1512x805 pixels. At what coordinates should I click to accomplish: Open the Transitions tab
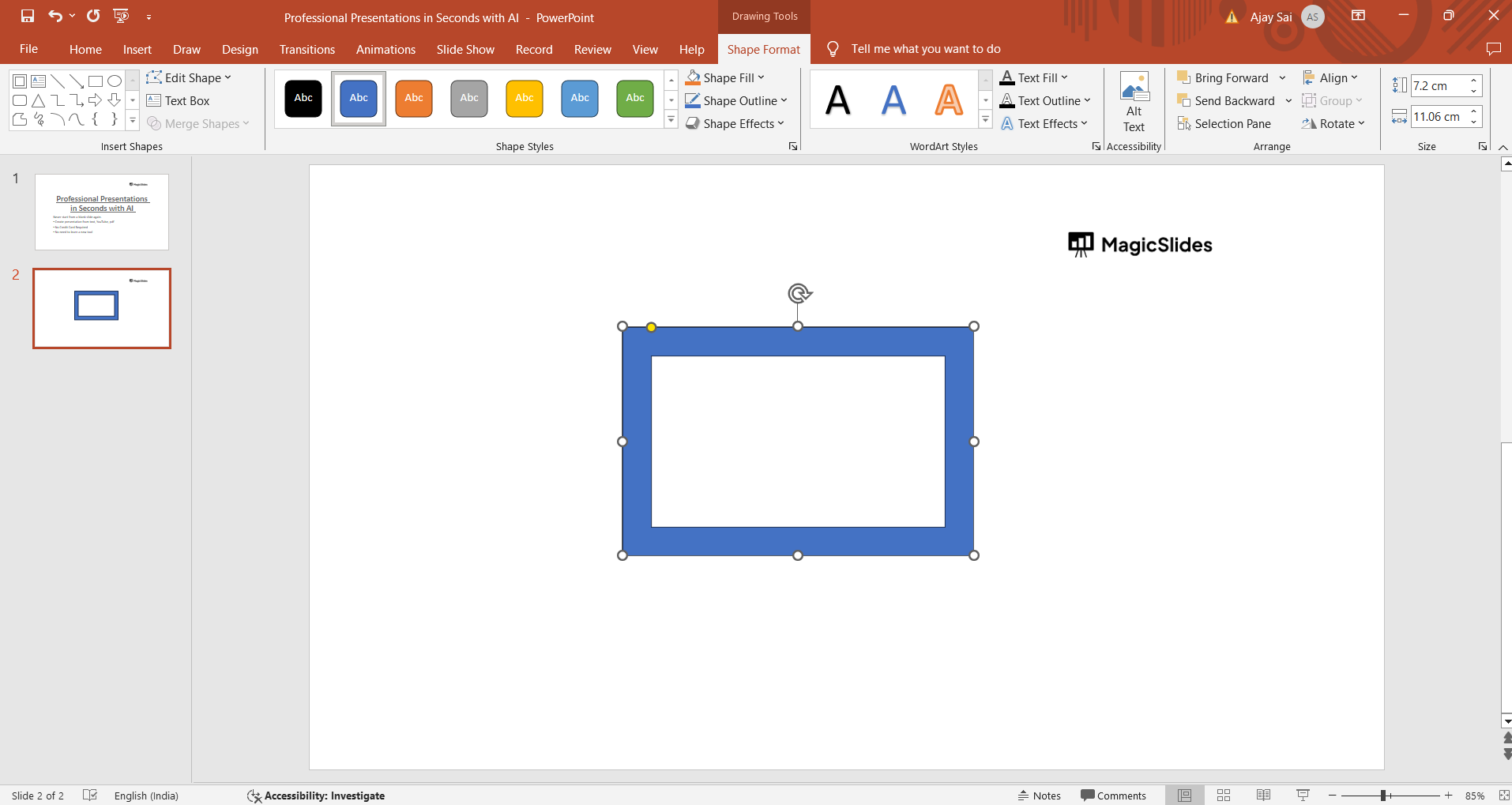tap(307, 49)
